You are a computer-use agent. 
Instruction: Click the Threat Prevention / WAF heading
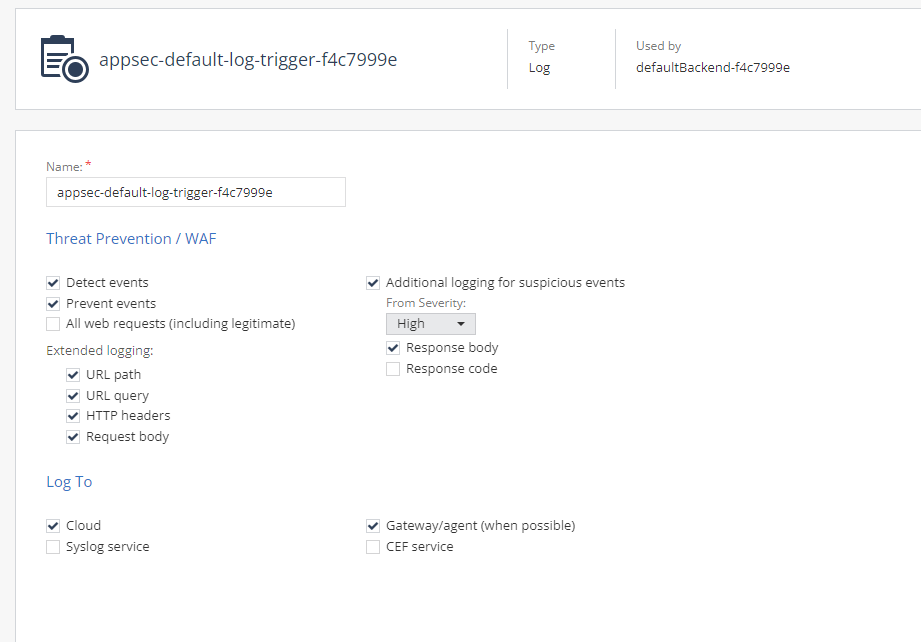131,238
